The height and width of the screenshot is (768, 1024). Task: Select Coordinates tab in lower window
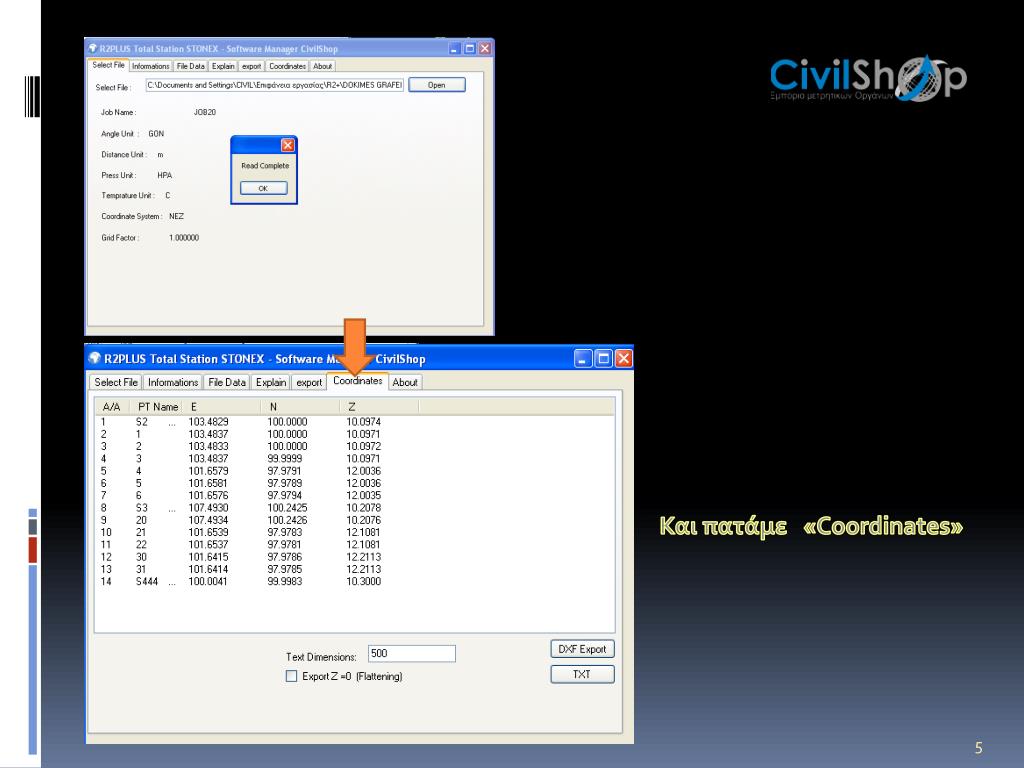pos(357,381)
